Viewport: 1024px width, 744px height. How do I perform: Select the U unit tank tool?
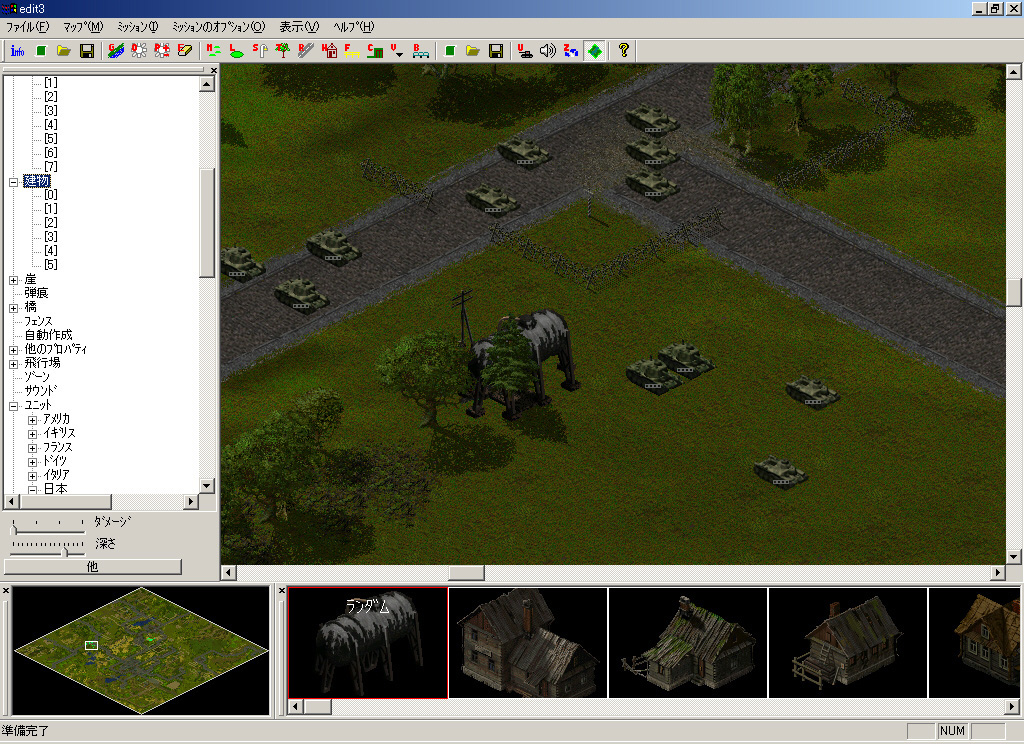(x=525, y=51)
